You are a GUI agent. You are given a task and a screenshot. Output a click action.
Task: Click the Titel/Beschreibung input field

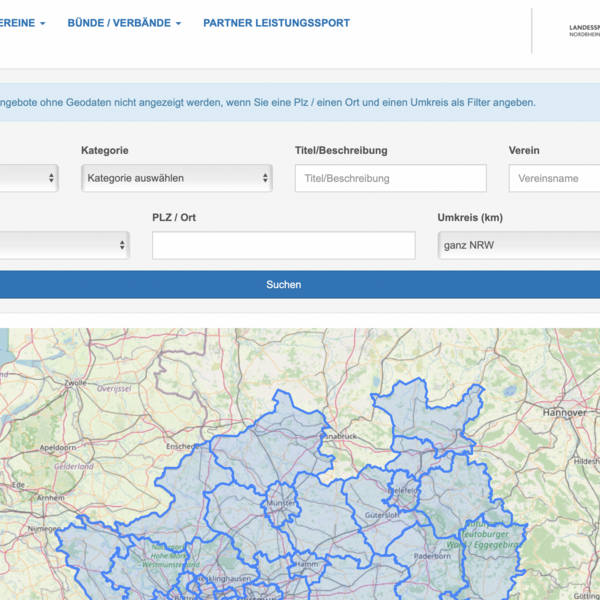tap(391, 178)
